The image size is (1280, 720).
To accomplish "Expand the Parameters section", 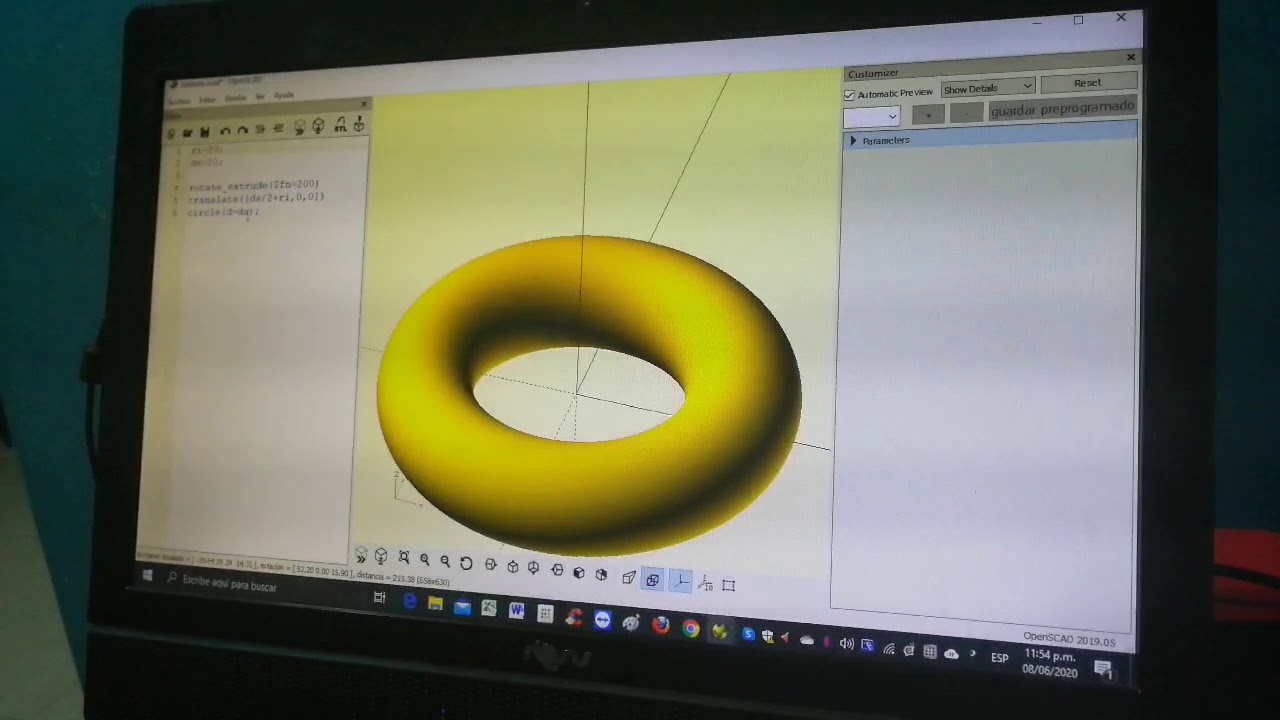I will (x=853, y=141).
